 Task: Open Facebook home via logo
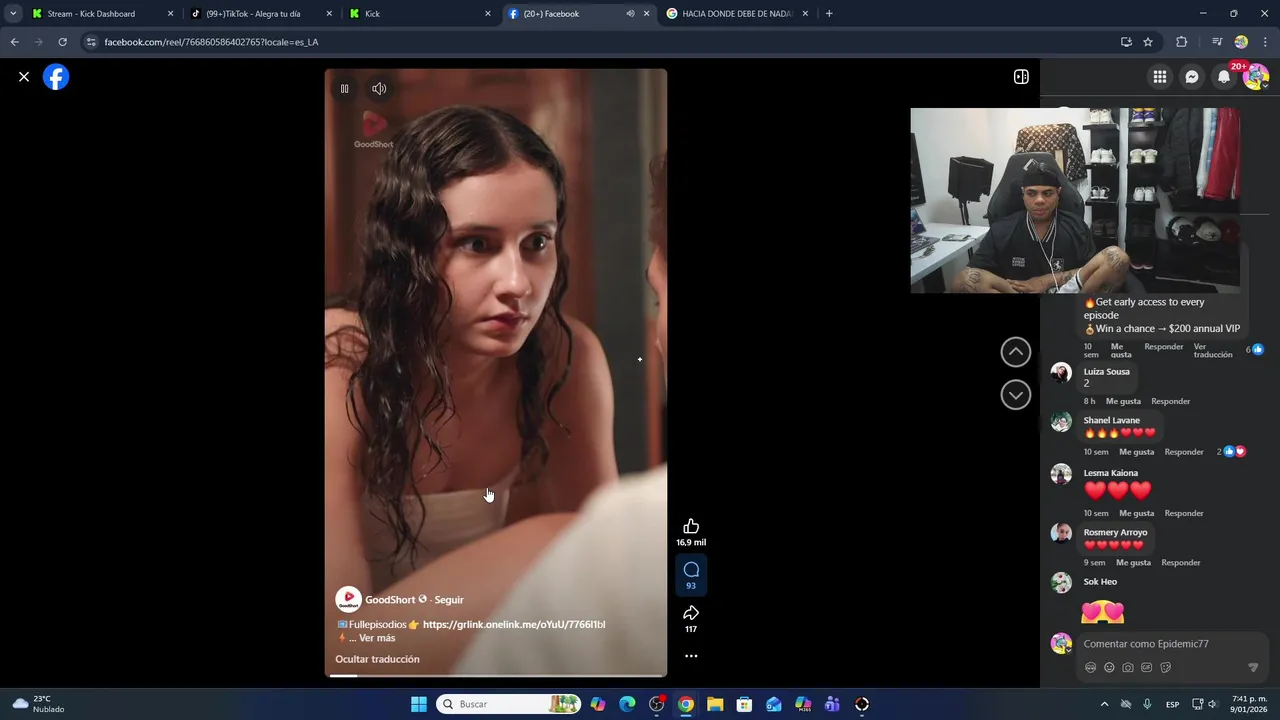click(56, 77)
